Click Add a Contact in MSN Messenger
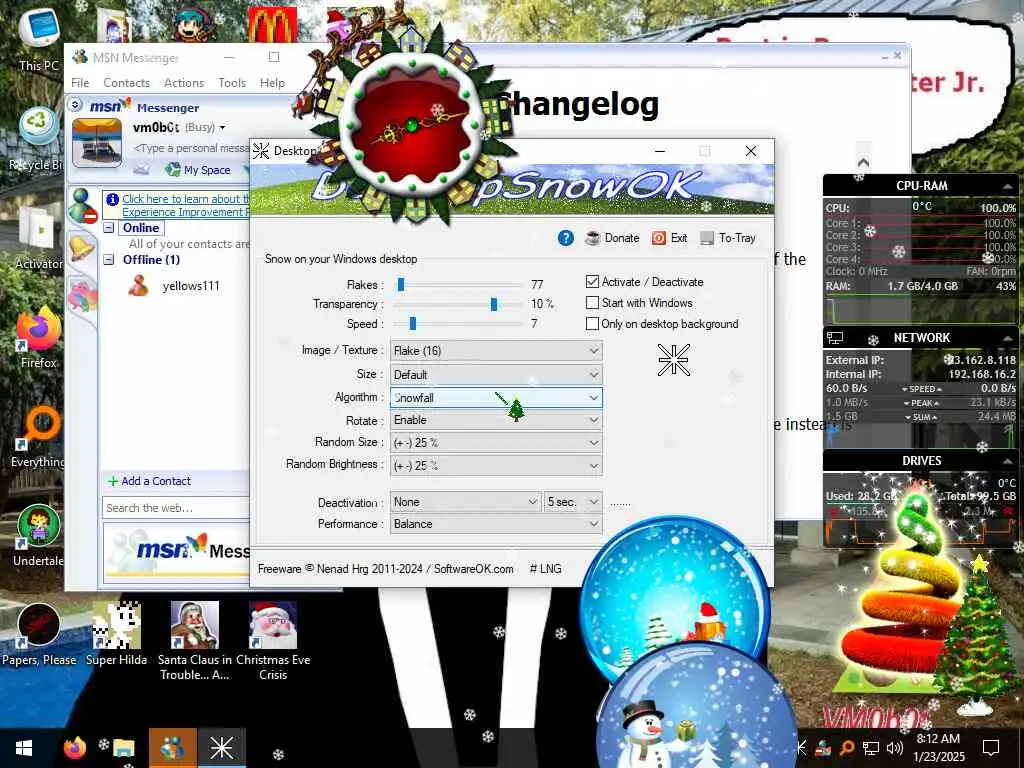Image resolution: width=1024 pixels, height=768 pixels. pos(149,481)
